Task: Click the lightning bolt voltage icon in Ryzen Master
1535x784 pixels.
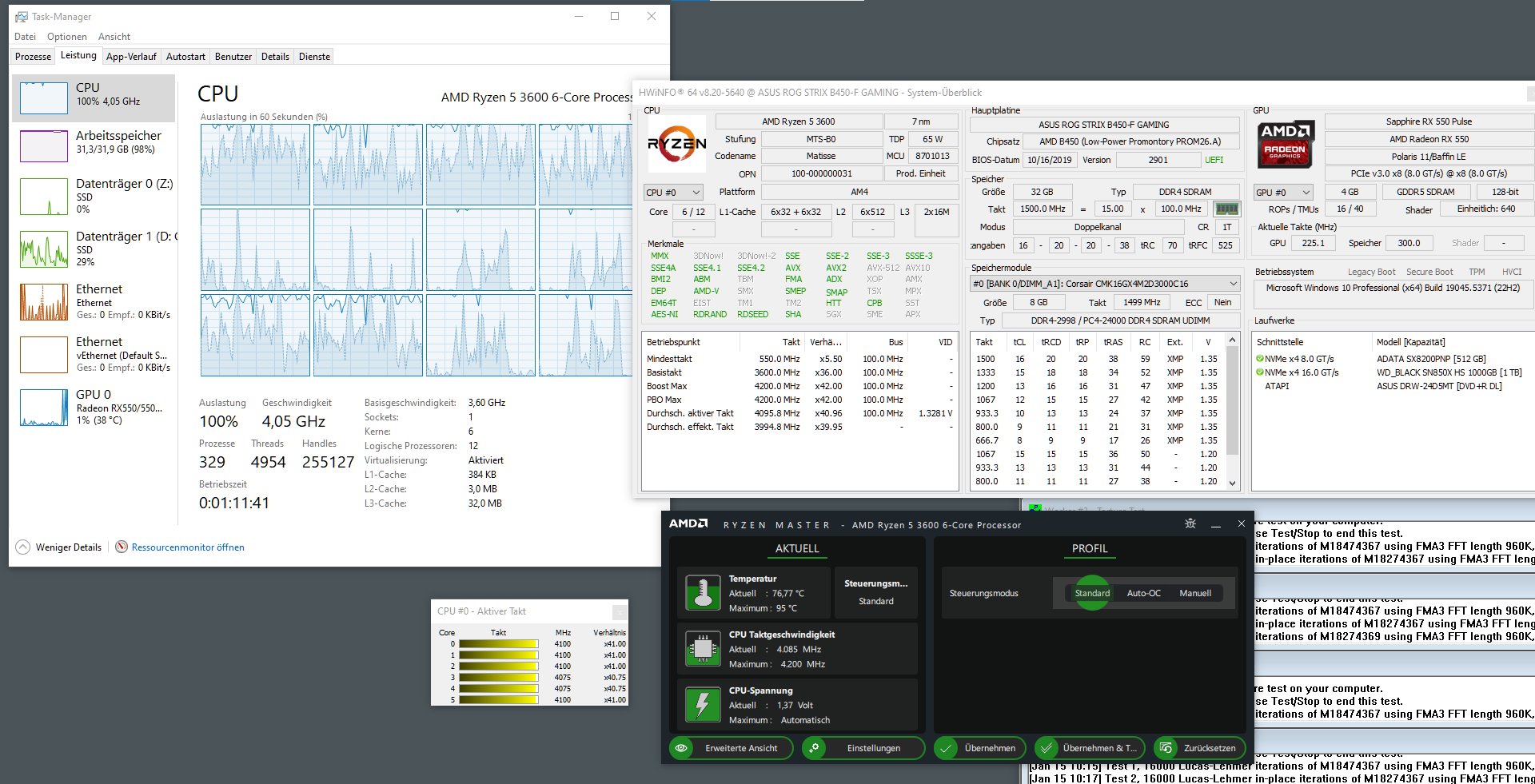Action: pos(704,705)
